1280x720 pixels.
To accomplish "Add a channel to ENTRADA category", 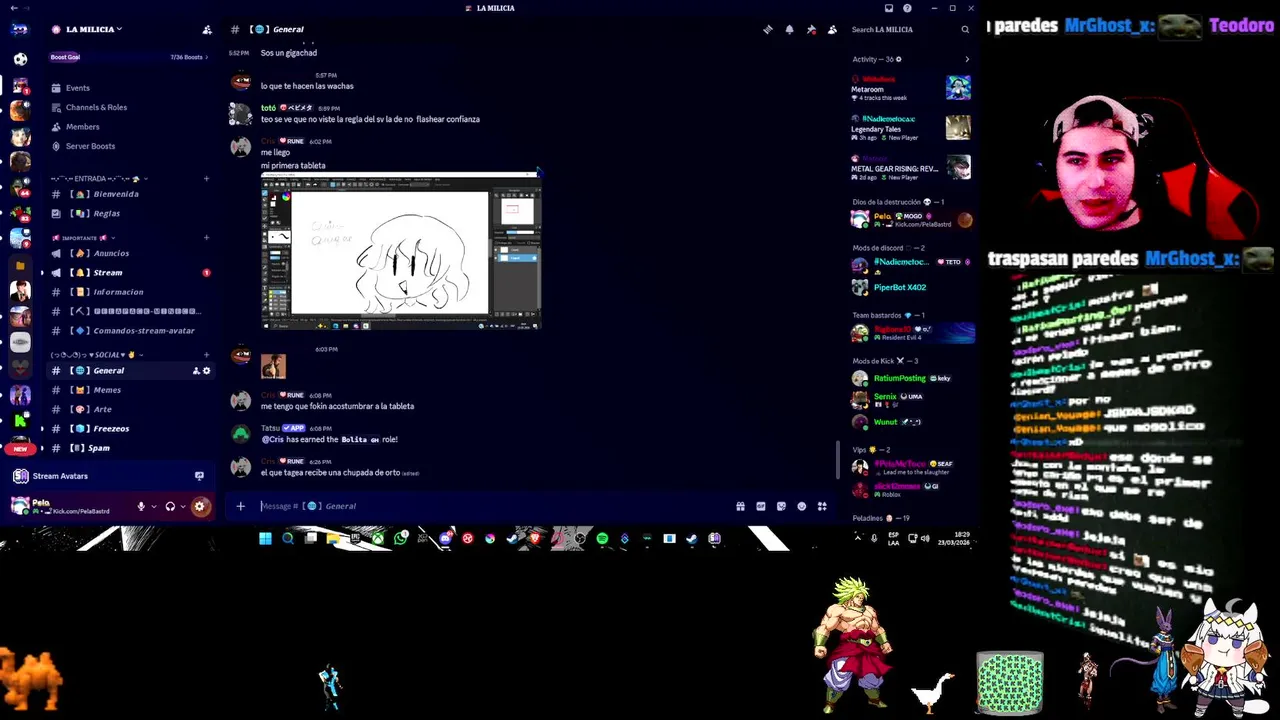I will tap(206, 178).
